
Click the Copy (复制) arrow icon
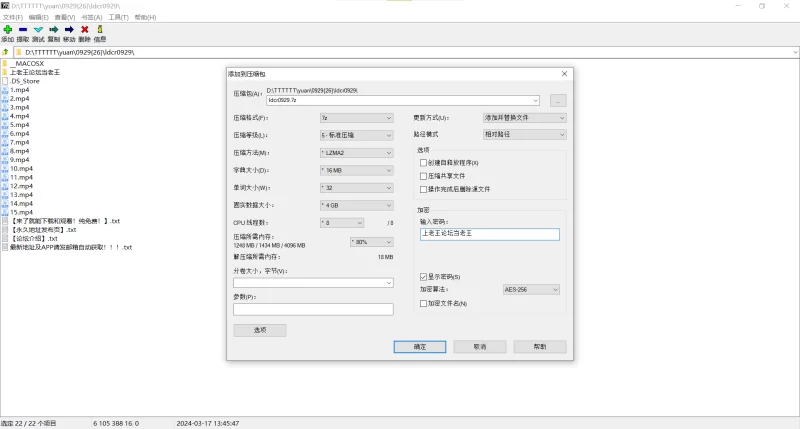53,30
